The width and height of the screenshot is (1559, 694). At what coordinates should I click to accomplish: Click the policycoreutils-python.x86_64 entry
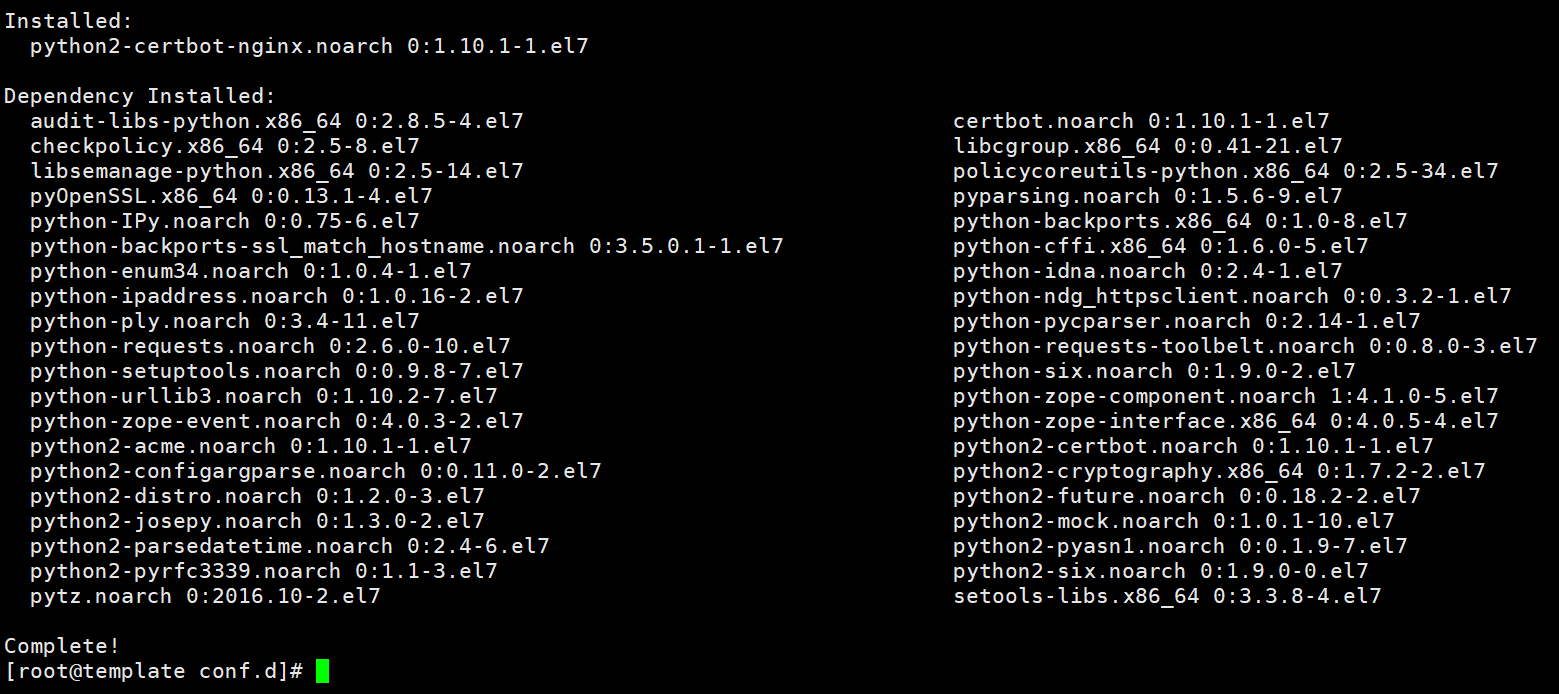[1225, 171]
